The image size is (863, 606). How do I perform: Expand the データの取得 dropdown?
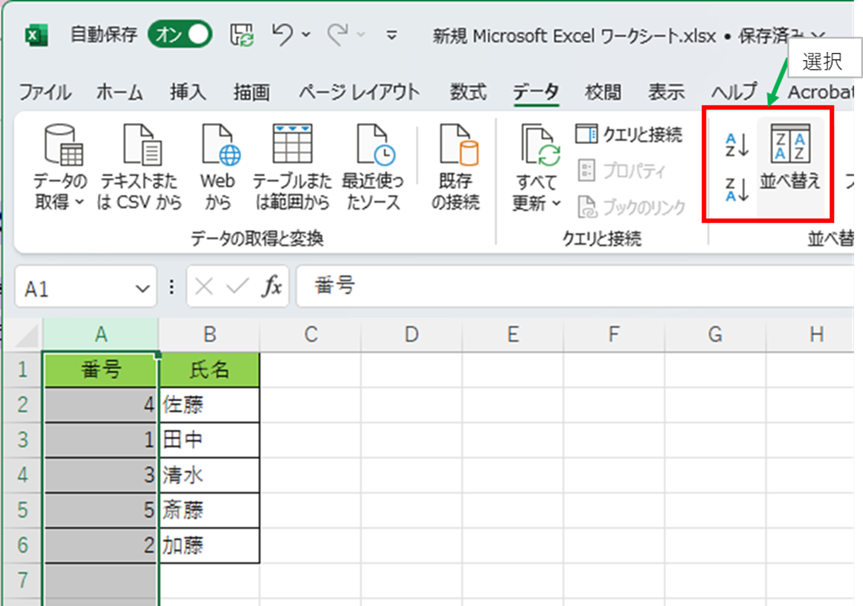coord(60,203)
